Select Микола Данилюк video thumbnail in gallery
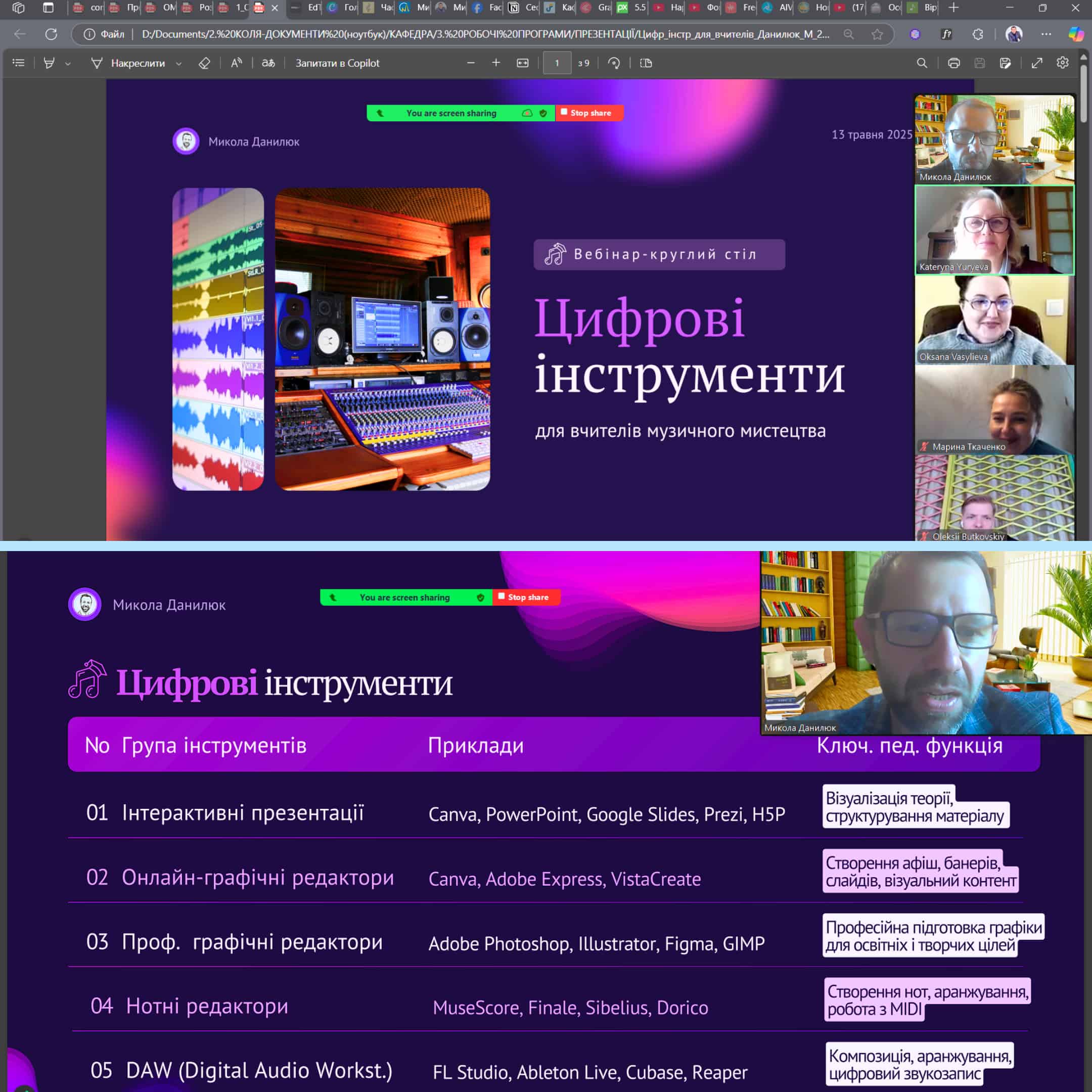 click(x=994, y=140)
